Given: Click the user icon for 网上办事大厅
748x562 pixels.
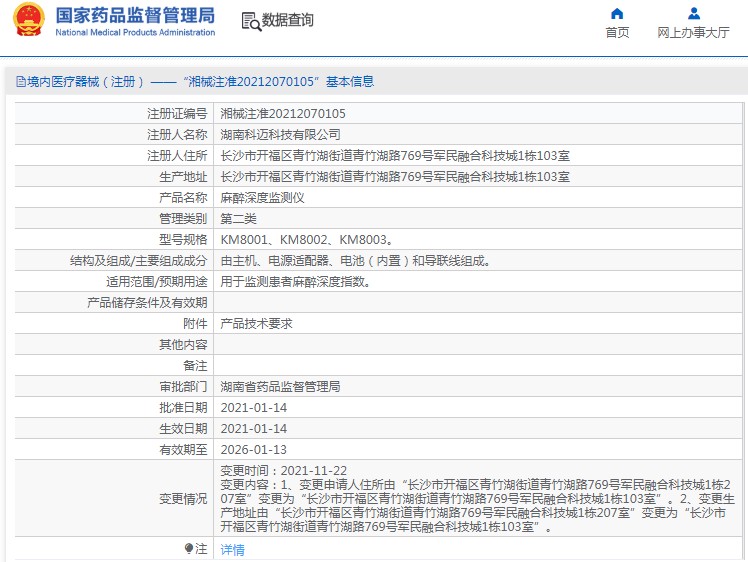Looking at the screenshot, I should pos(694,13).
